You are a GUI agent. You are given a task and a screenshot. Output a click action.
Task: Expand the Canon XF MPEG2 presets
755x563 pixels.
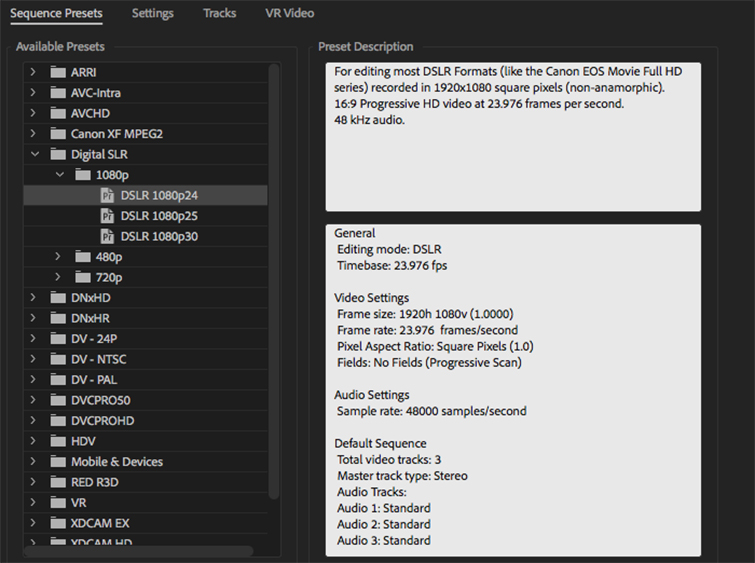point(33,133)
